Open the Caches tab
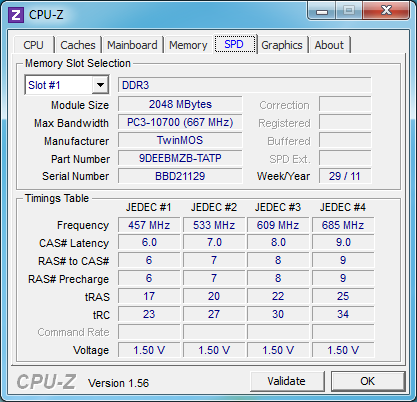Image resolution: width=417 pixels, height=402 pixels. point(78,45)
